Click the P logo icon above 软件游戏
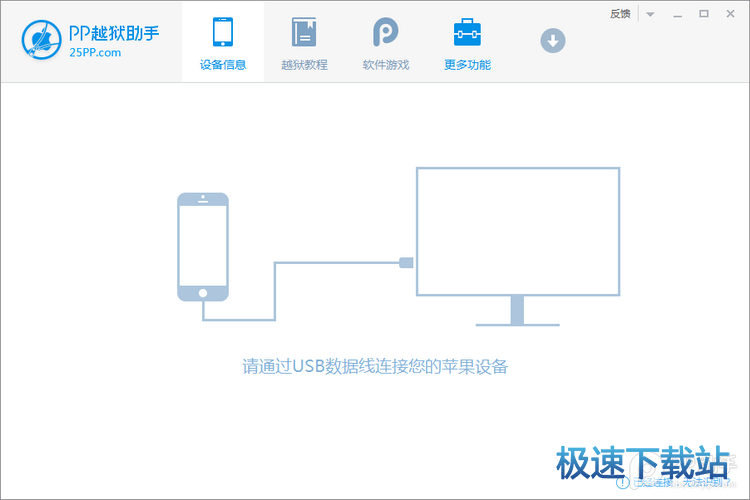This screenshot has height=500, width=750. pyautogui.click(x=386, y=32)
